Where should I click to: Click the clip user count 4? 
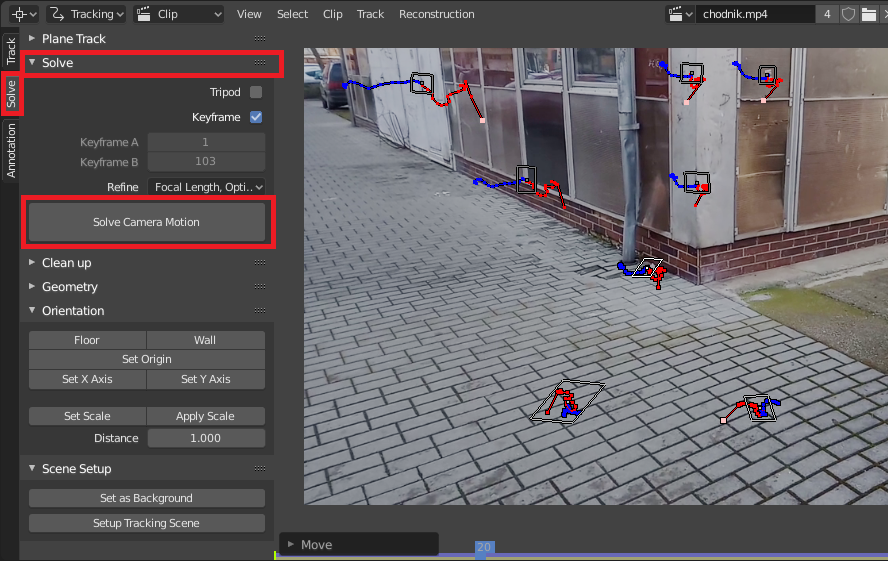827,14
